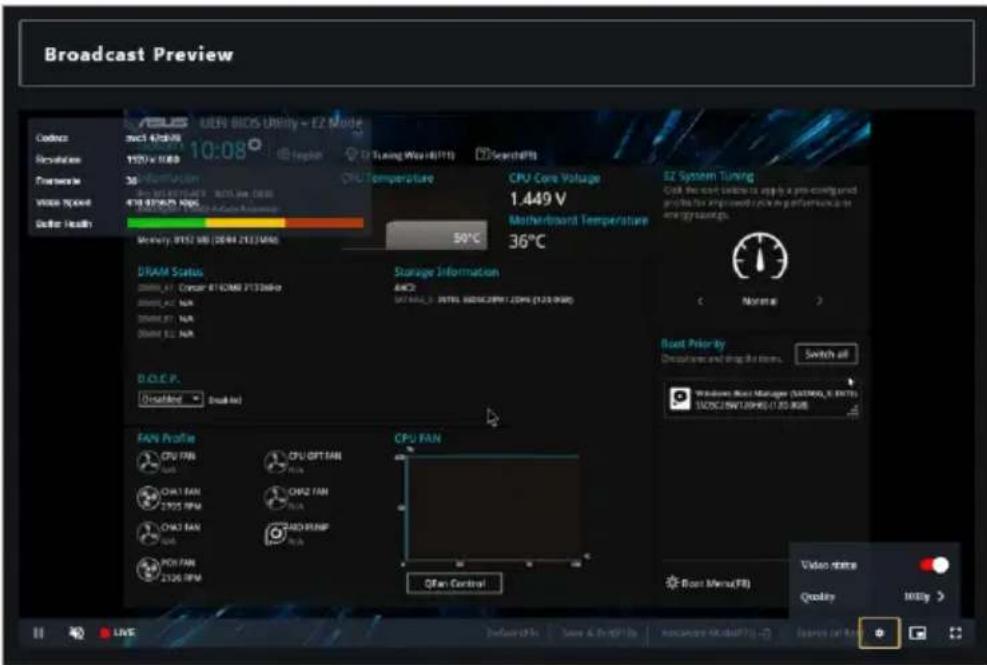Click the CHA3 FAN icon
The width and height of the screenshot is (987, 665).
149,534
